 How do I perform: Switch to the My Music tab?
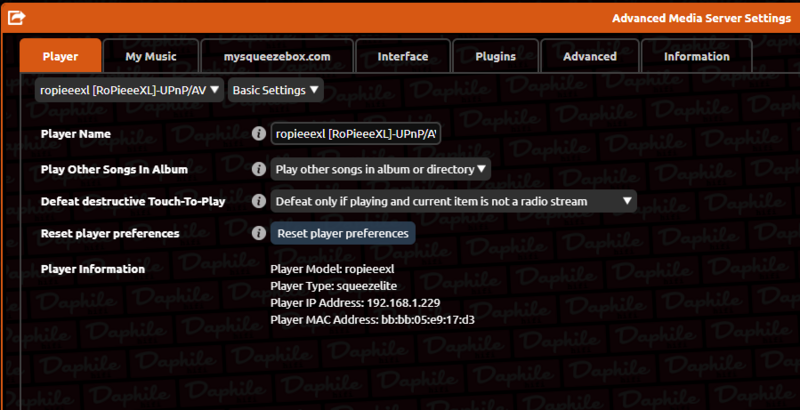coord(150,56)
